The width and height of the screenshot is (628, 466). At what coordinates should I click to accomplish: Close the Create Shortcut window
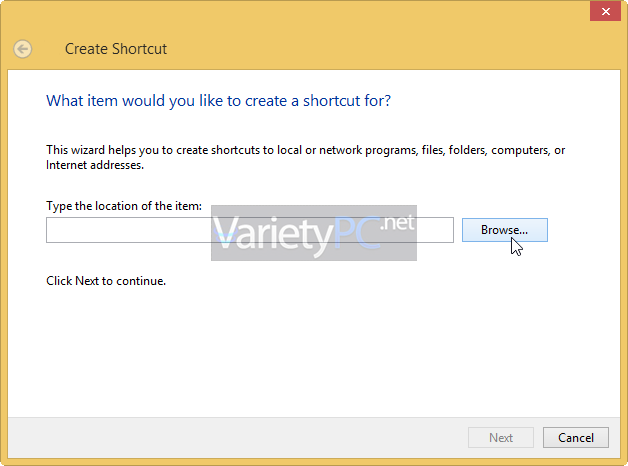click(606, 11)
